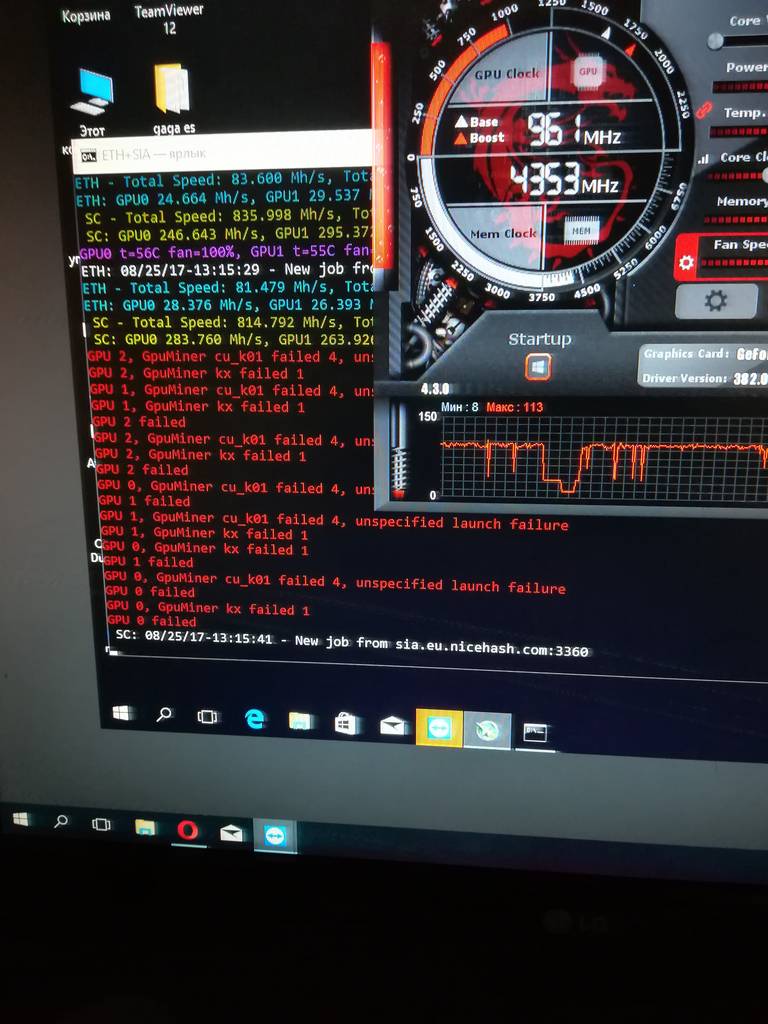Click the signal bars icon beside Core Clock

[x=703, y=159]
